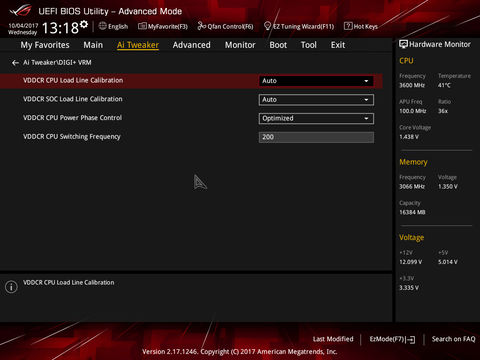Click the ROG logo
Screen dimensions: 480x360
21,11
